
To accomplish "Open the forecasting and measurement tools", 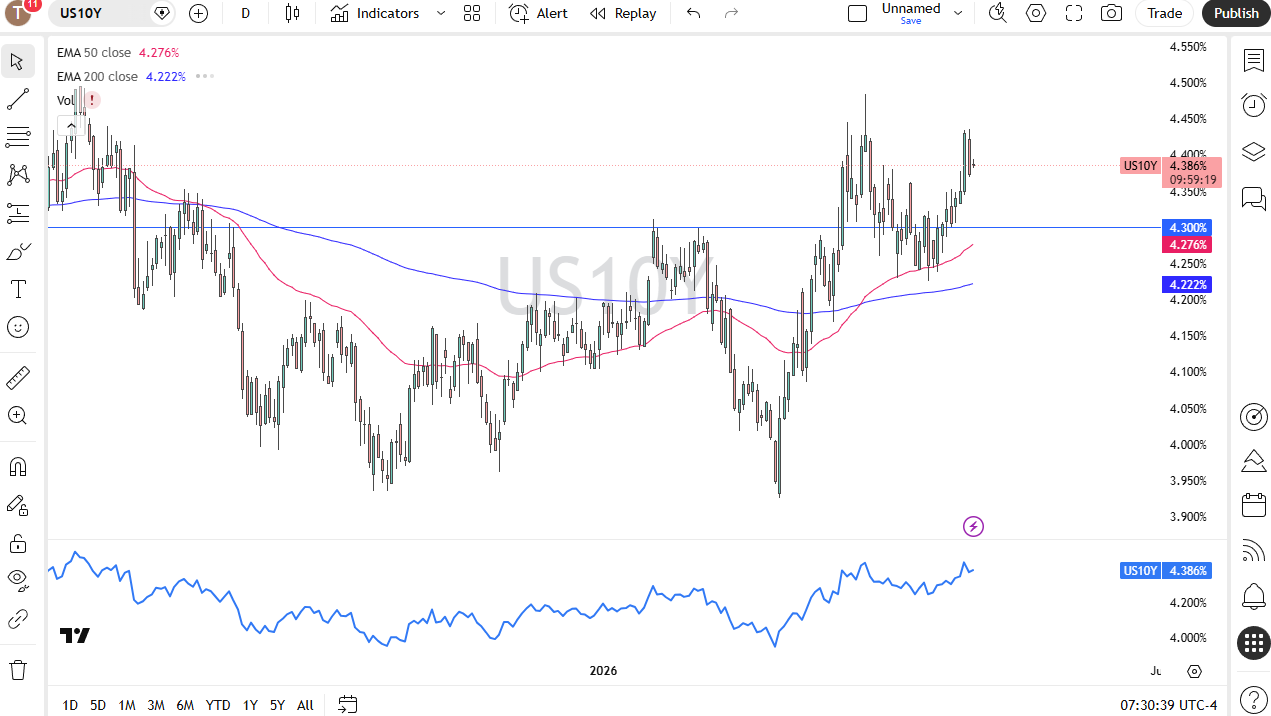I will [17, 213].
